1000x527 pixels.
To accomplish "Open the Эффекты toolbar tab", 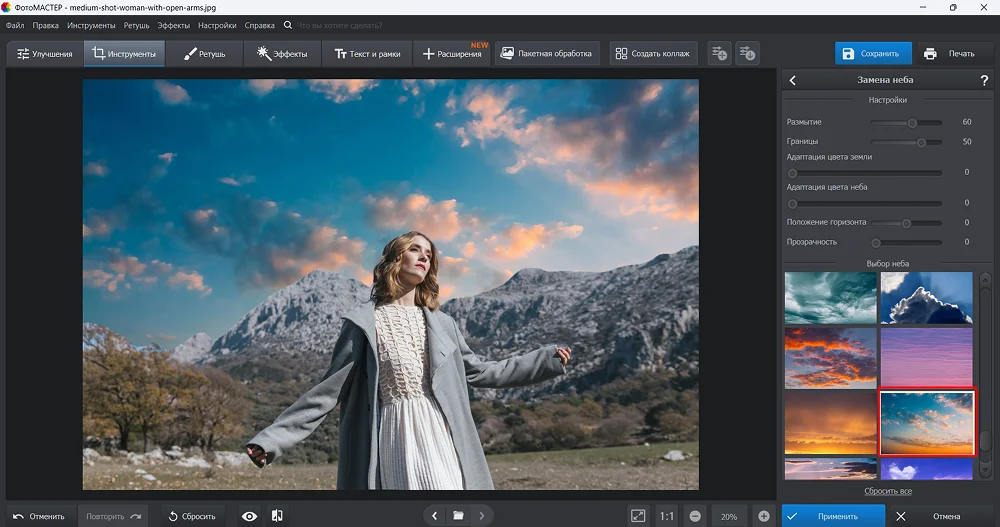I will point(282,54).
